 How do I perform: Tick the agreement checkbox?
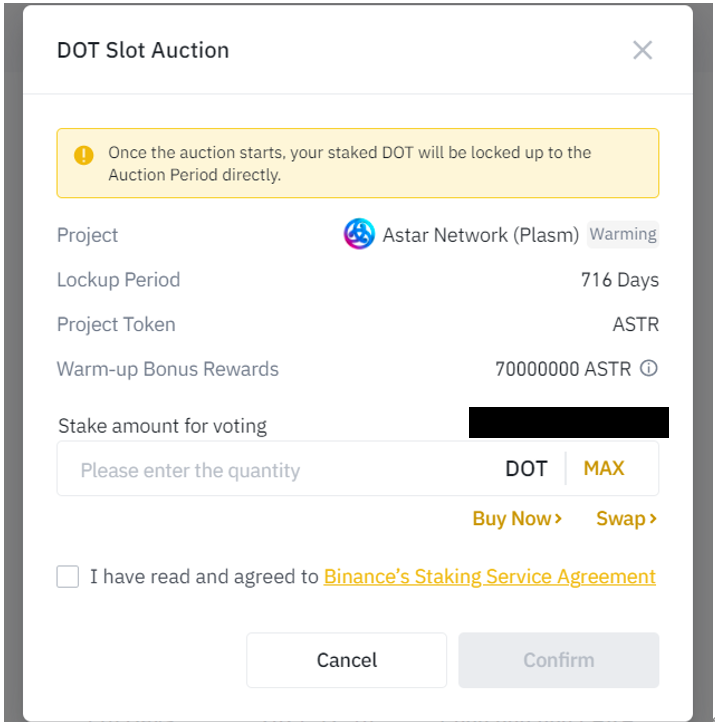tap(68, 576)
